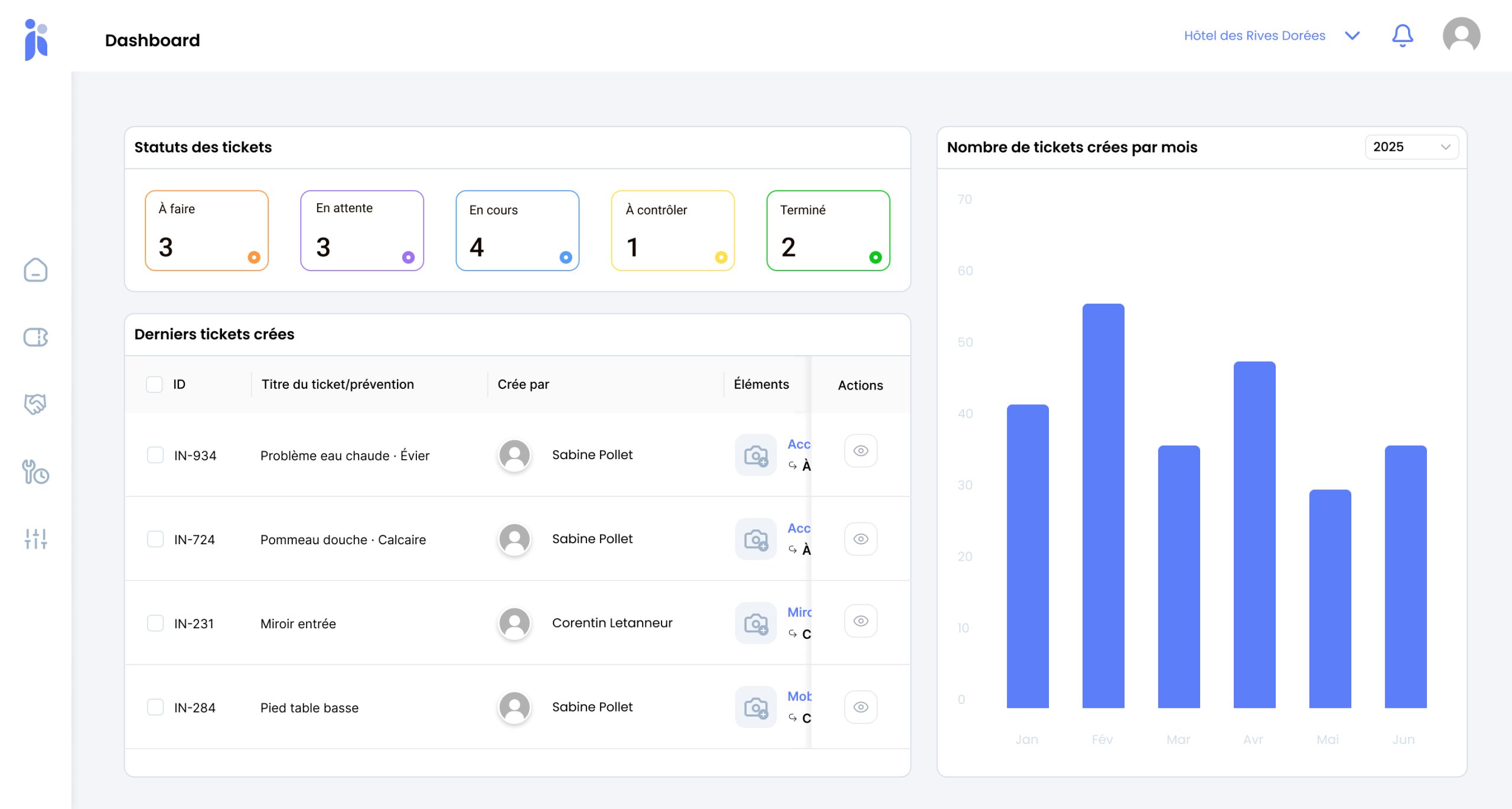Open the tickets icon in sidebar

(x=35, y=337)
